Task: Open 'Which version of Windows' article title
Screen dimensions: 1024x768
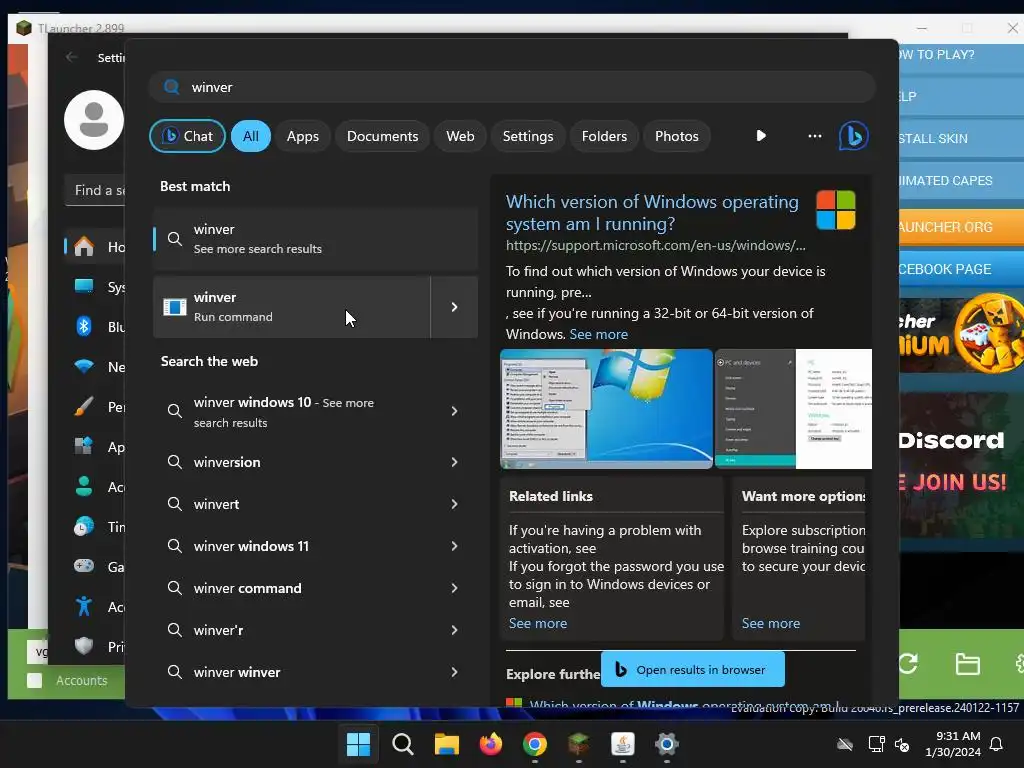Action: tap(652, 213)
